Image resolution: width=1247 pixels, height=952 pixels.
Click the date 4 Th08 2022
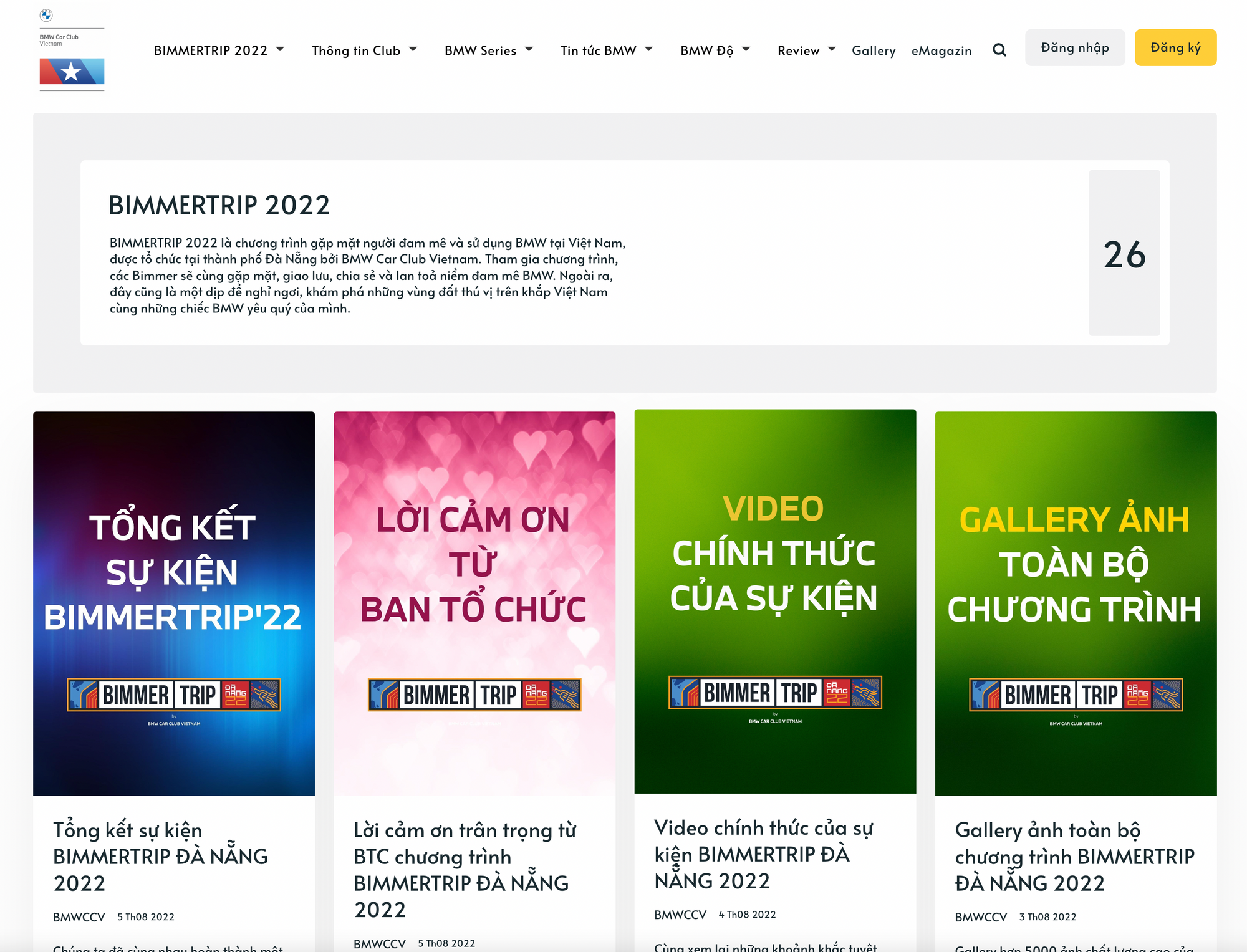(x=747, y=915)
